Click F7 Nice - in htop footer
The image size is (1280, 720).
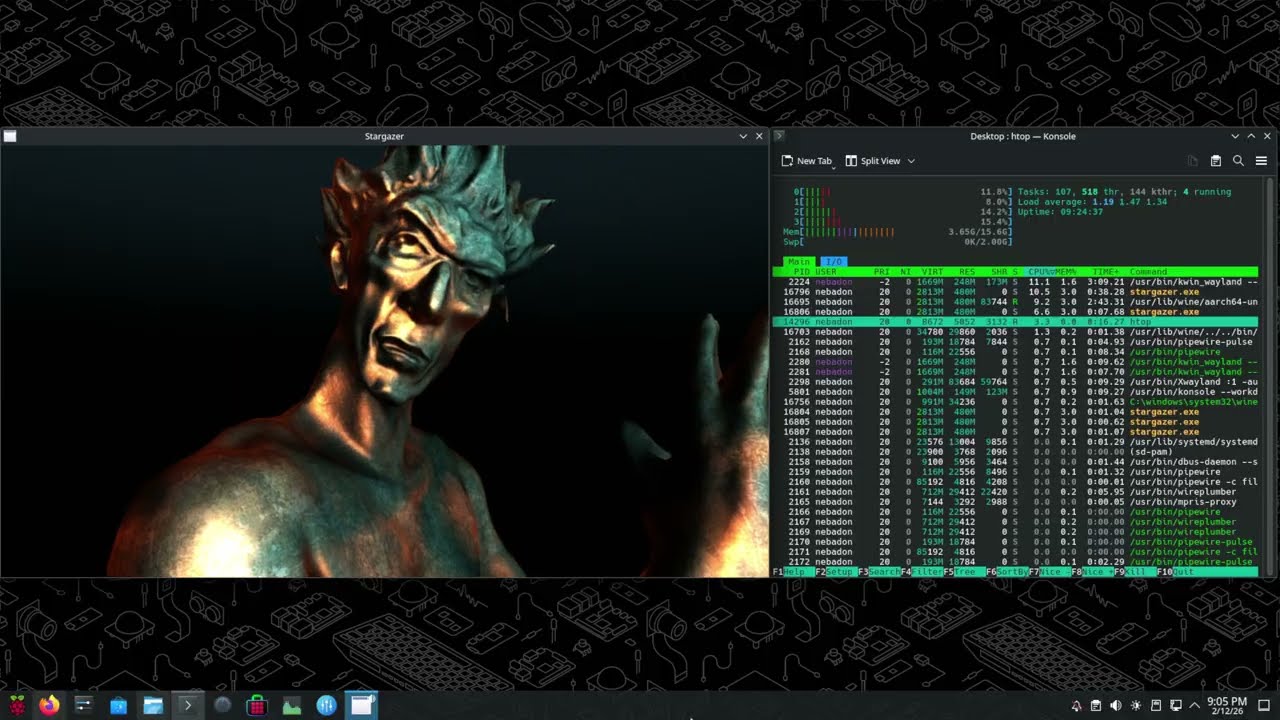click(x=1049, y=572)
